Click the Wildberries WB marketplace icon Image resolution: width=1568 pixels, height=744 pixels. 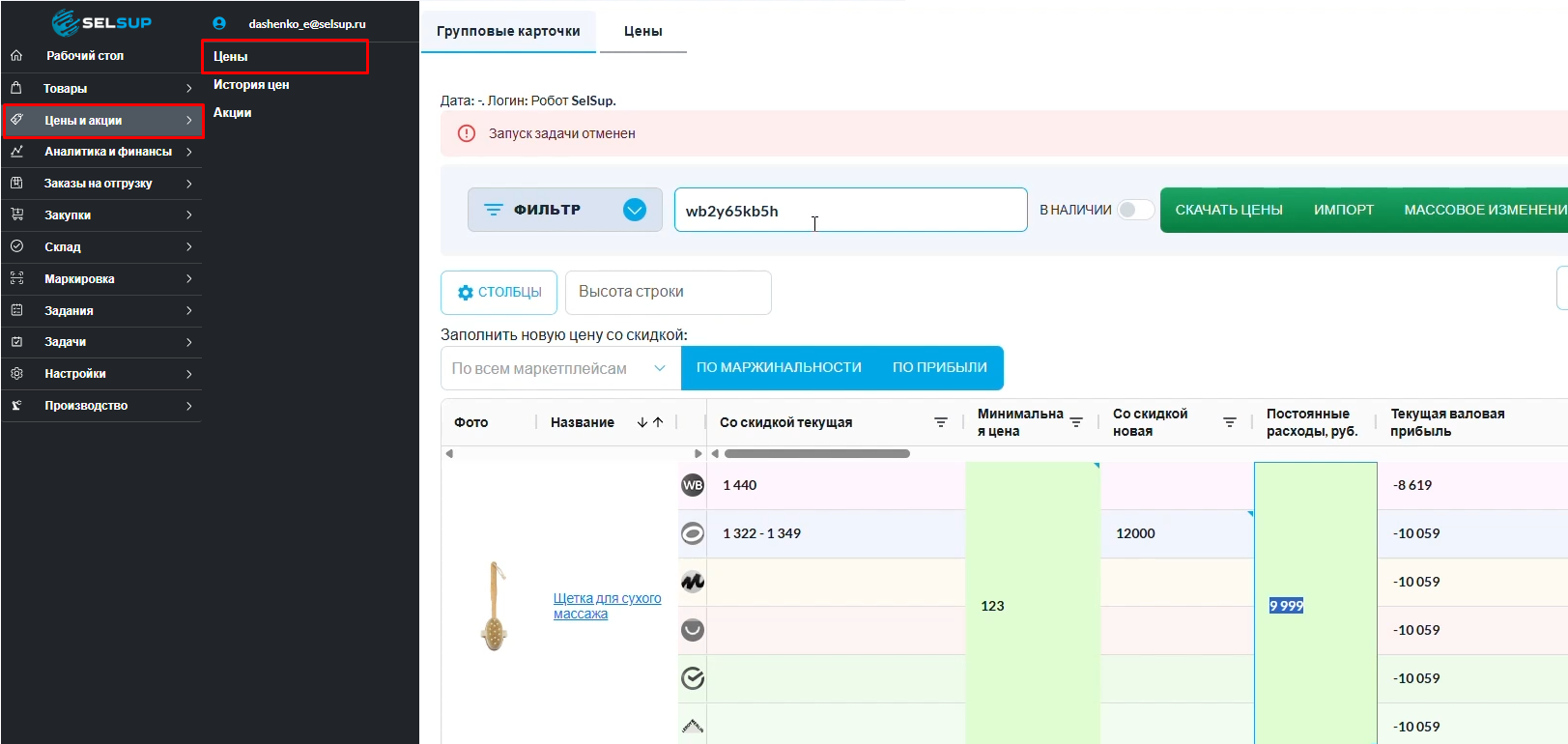point(693,485)
